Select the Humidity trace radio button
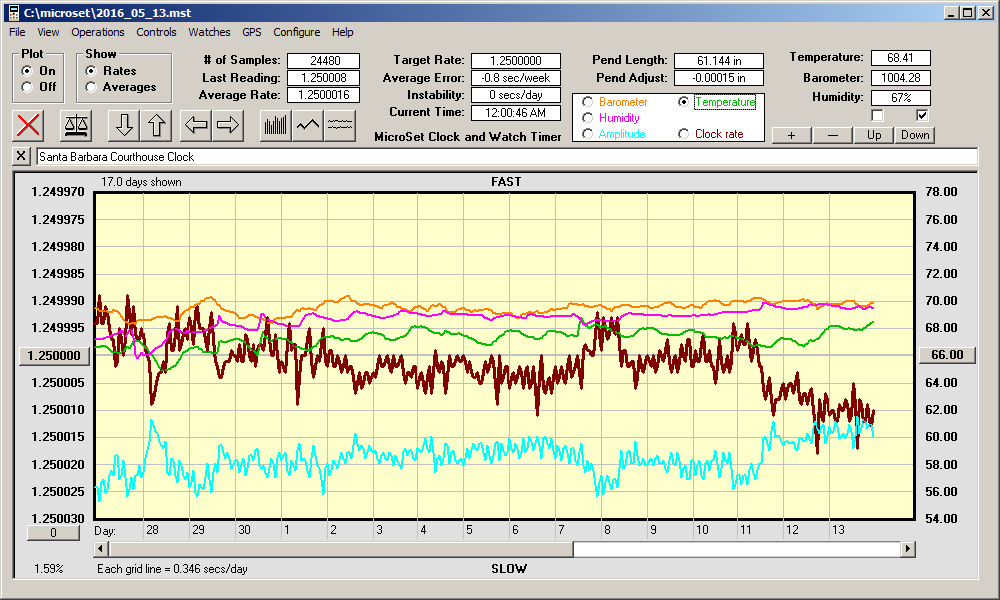Viewport: 1000px width, 600px height. pyautogui.click(x=587, y=118)
